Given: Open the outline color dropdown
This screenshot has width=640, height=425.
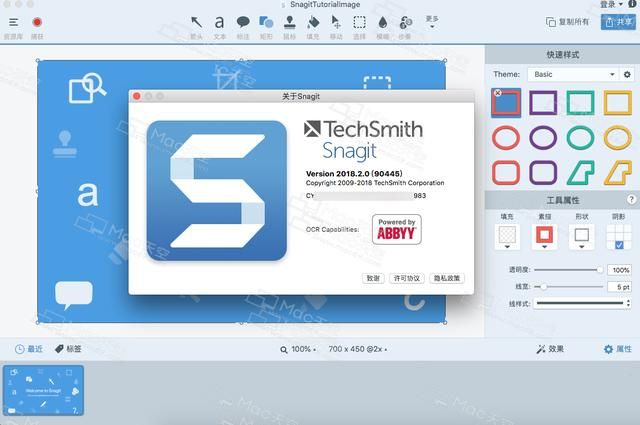Looking at the screenshot, I should tap(544, 237).
